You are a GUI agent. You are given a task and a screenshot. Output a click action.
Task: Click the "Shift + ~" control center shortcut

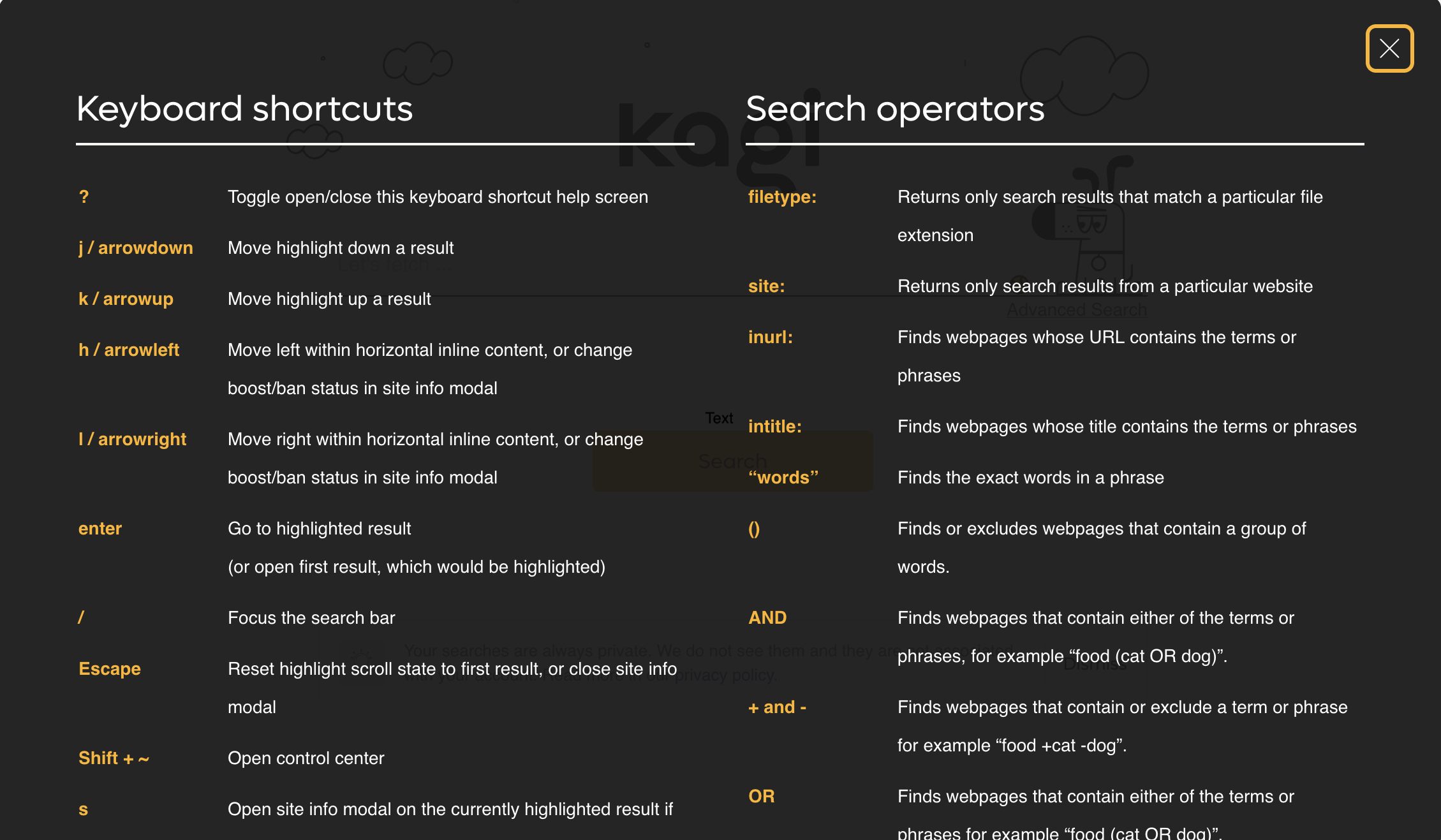pos(114,758)
